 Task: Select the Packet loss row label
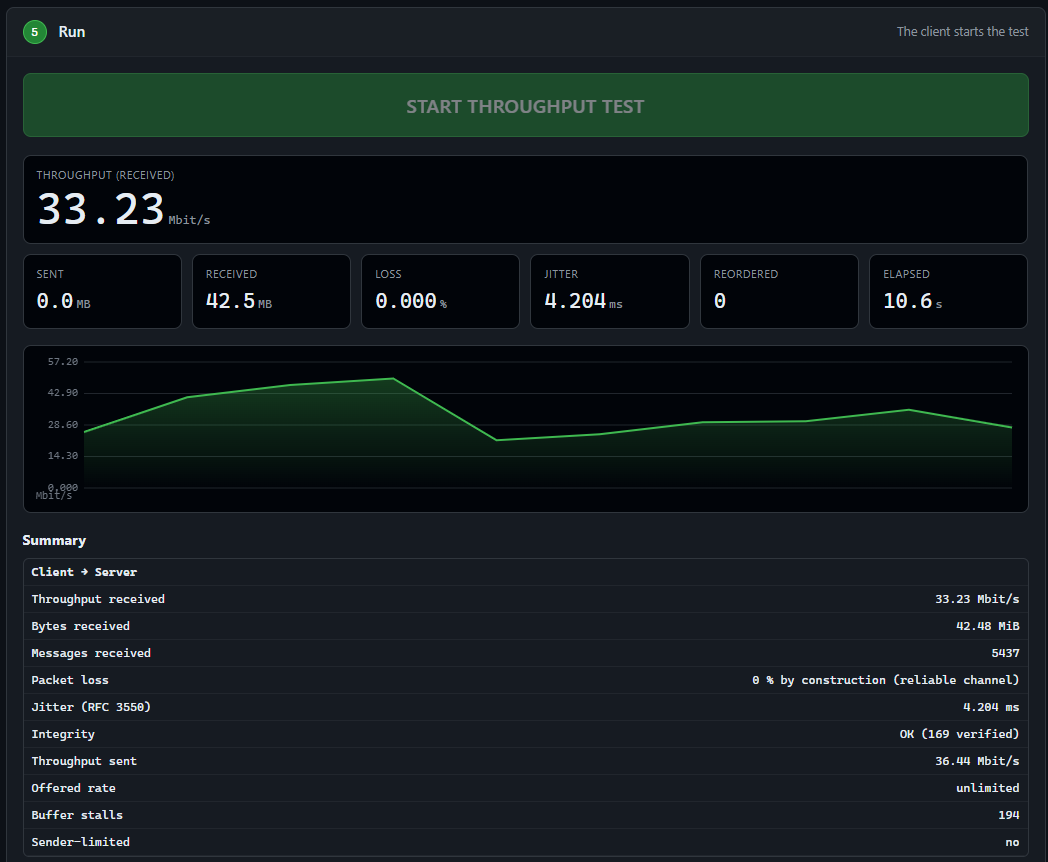pos(70,680)
